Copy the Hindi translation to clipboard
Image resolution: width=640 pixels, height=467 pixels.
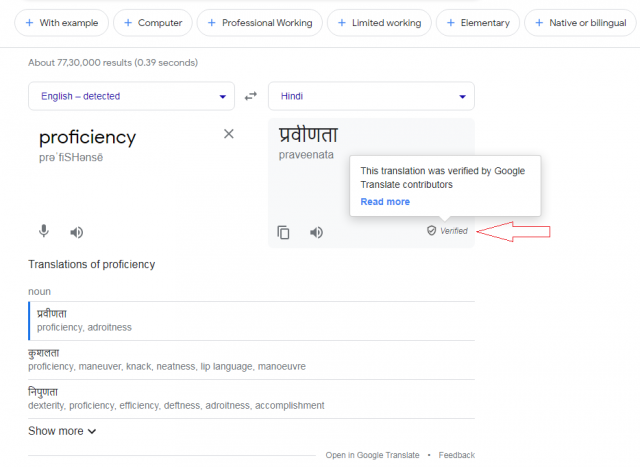click(283, 232)
